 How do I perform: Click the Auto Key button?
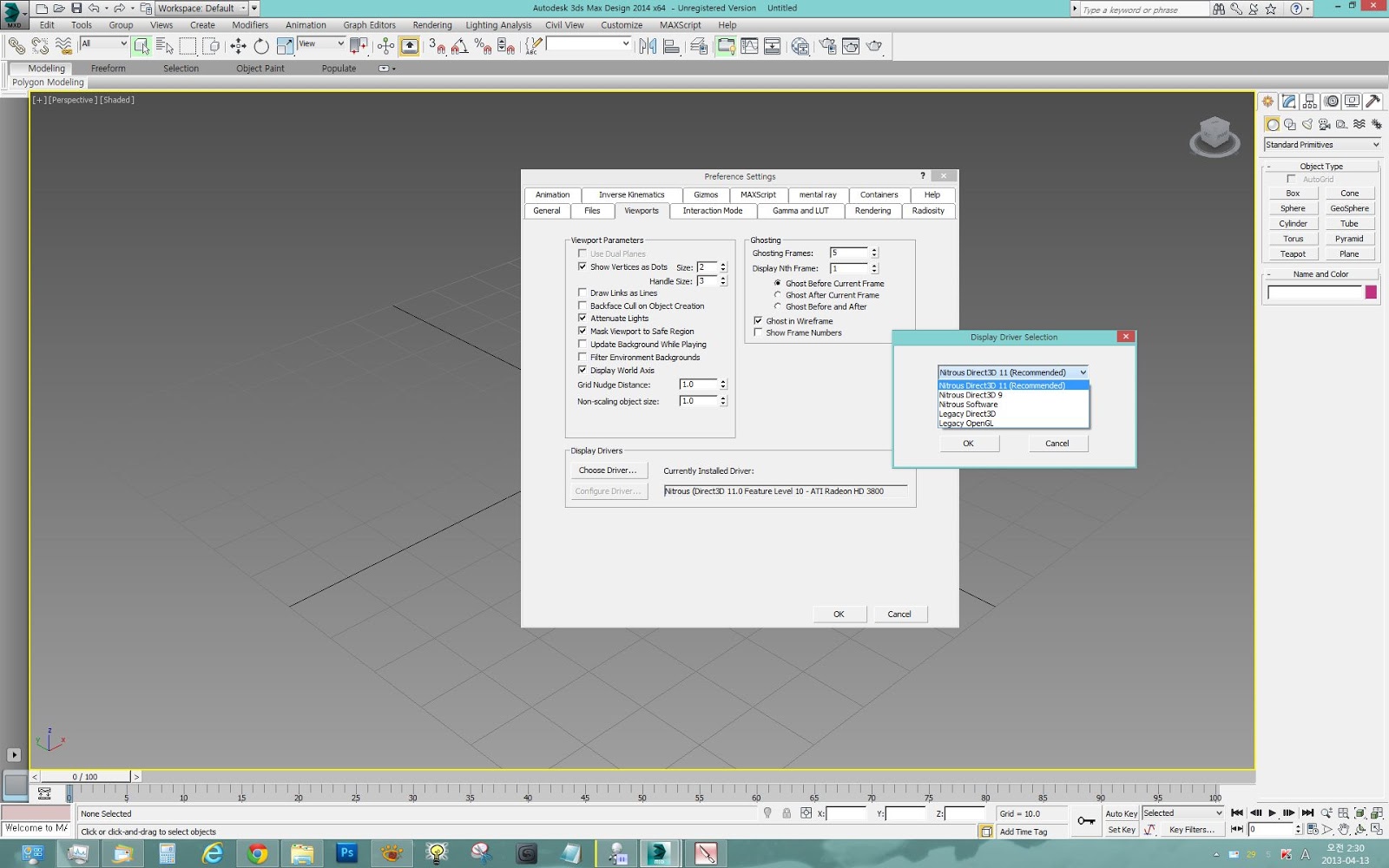pyautogui.click(x=1121, y=813)
